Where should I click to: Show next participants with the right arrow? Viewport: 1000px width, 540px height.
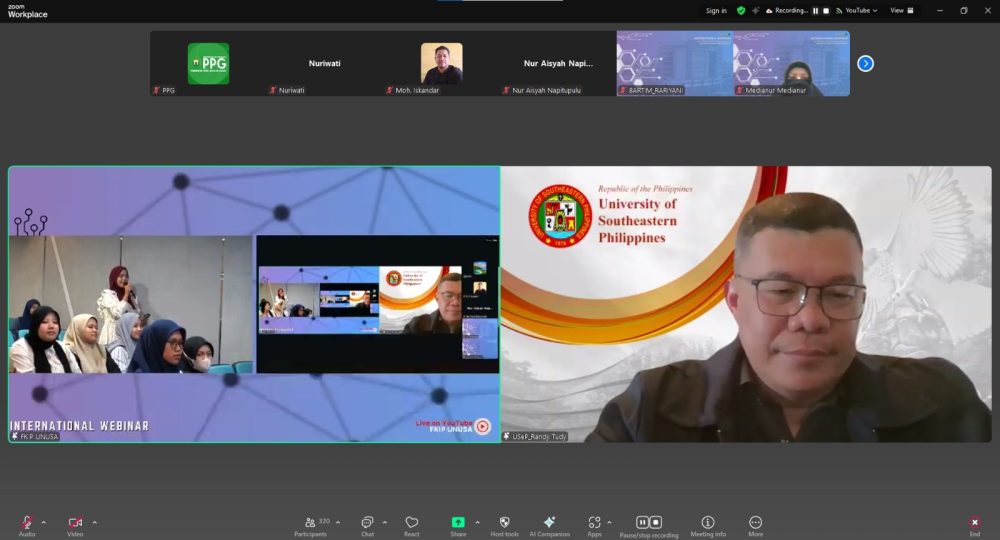(x=865, y=63)
